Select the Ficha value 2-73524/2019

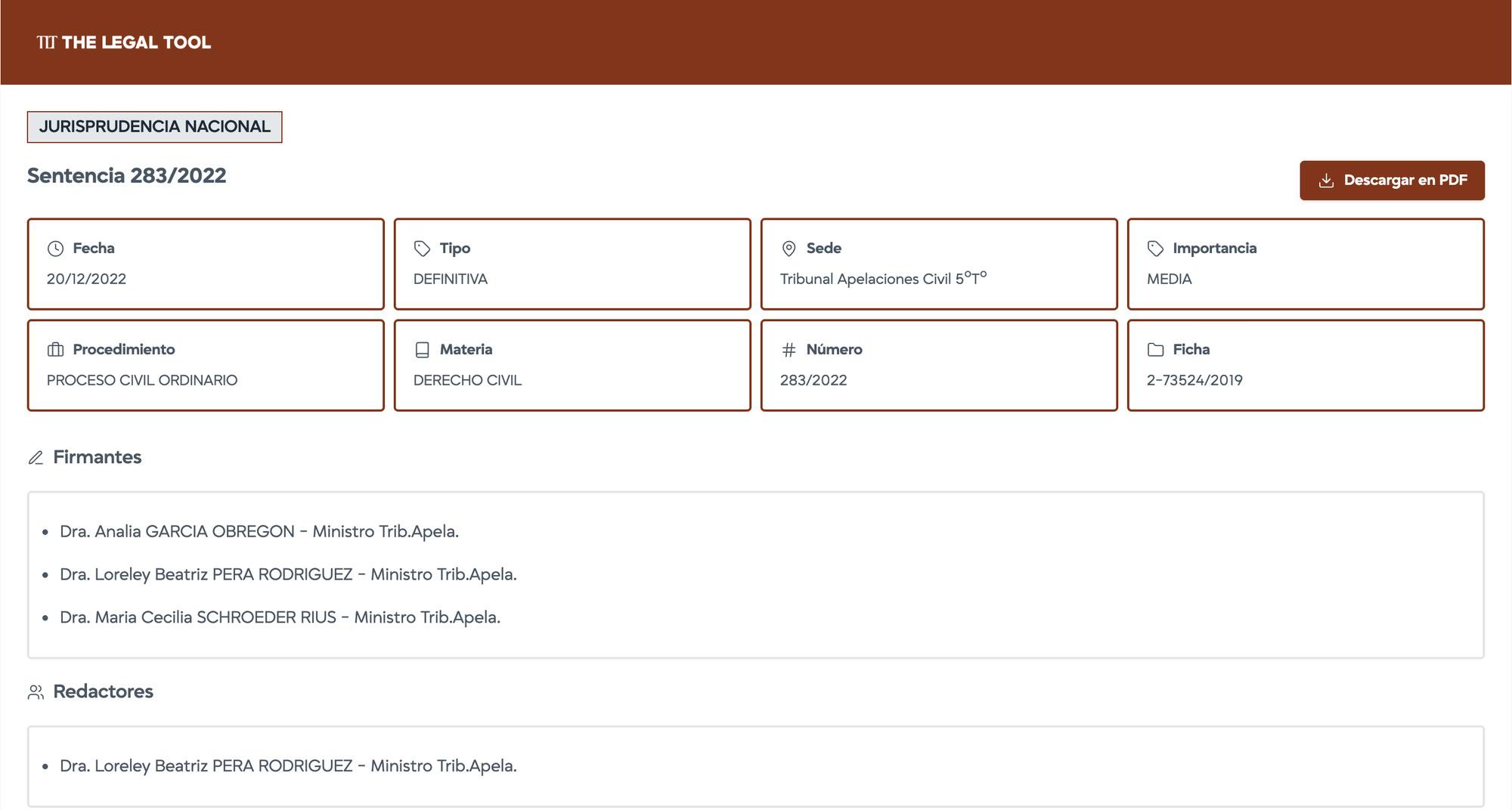tap(1194, 380)
